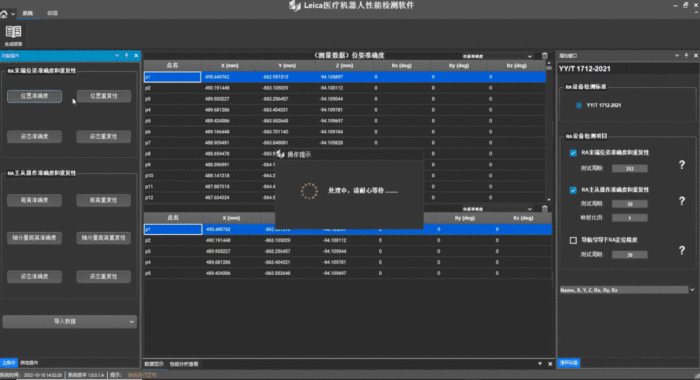This screenshot has width=700, height=380.
Task: Pin the right property panel
Action: pos(686,55)
